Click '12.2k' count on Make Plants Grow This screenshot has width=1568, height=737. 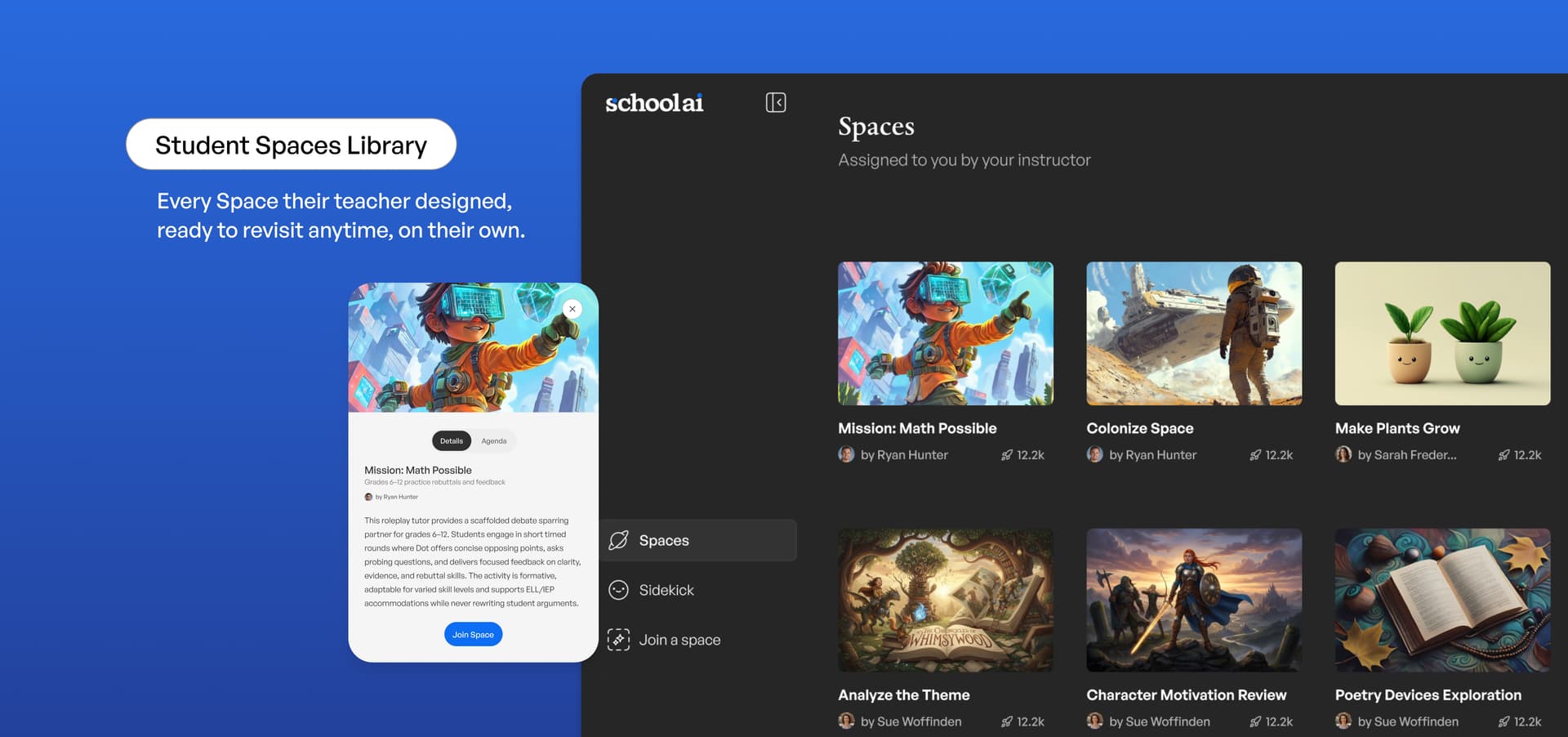point(1527,455)
